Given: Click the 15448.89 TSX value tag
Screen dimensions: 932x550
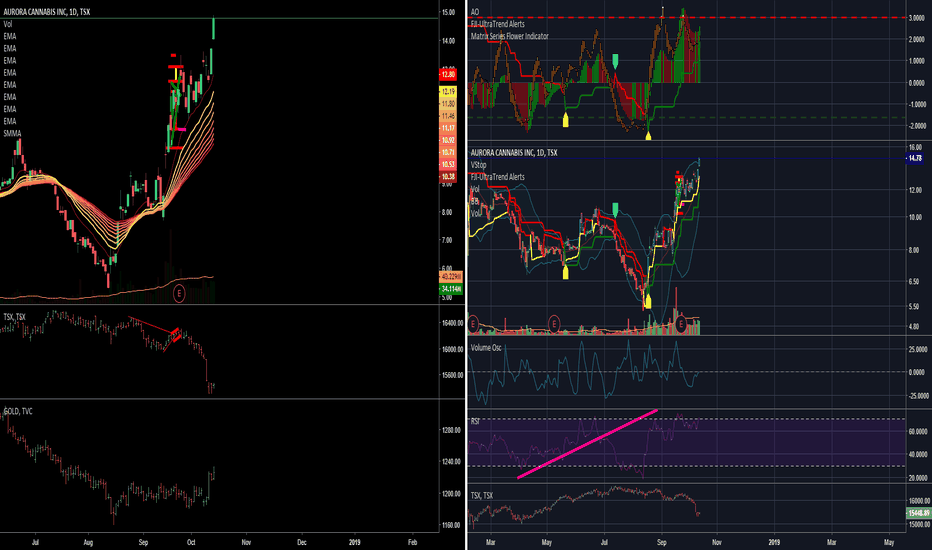Looking at the screenshot, I should (x=918, y=513).
